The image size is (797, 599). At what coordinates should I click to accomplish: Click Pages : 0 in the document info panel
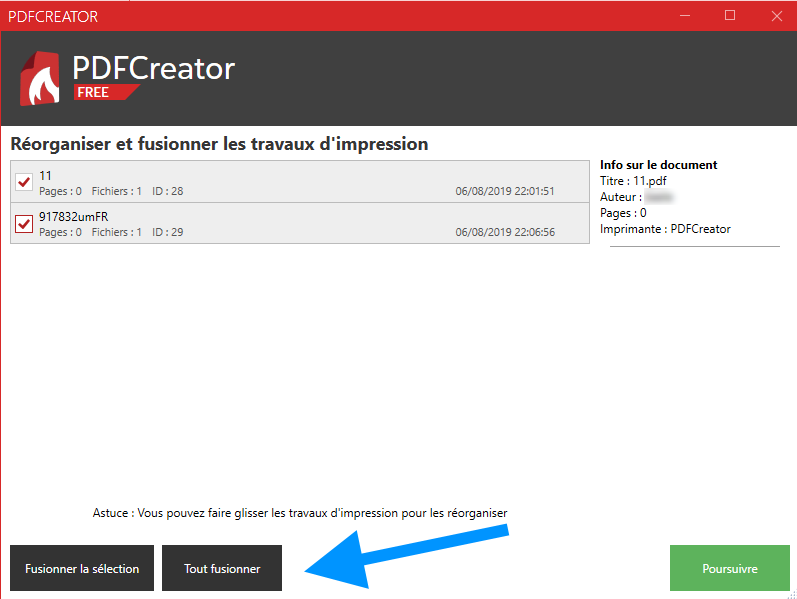(x=623, y=213)
